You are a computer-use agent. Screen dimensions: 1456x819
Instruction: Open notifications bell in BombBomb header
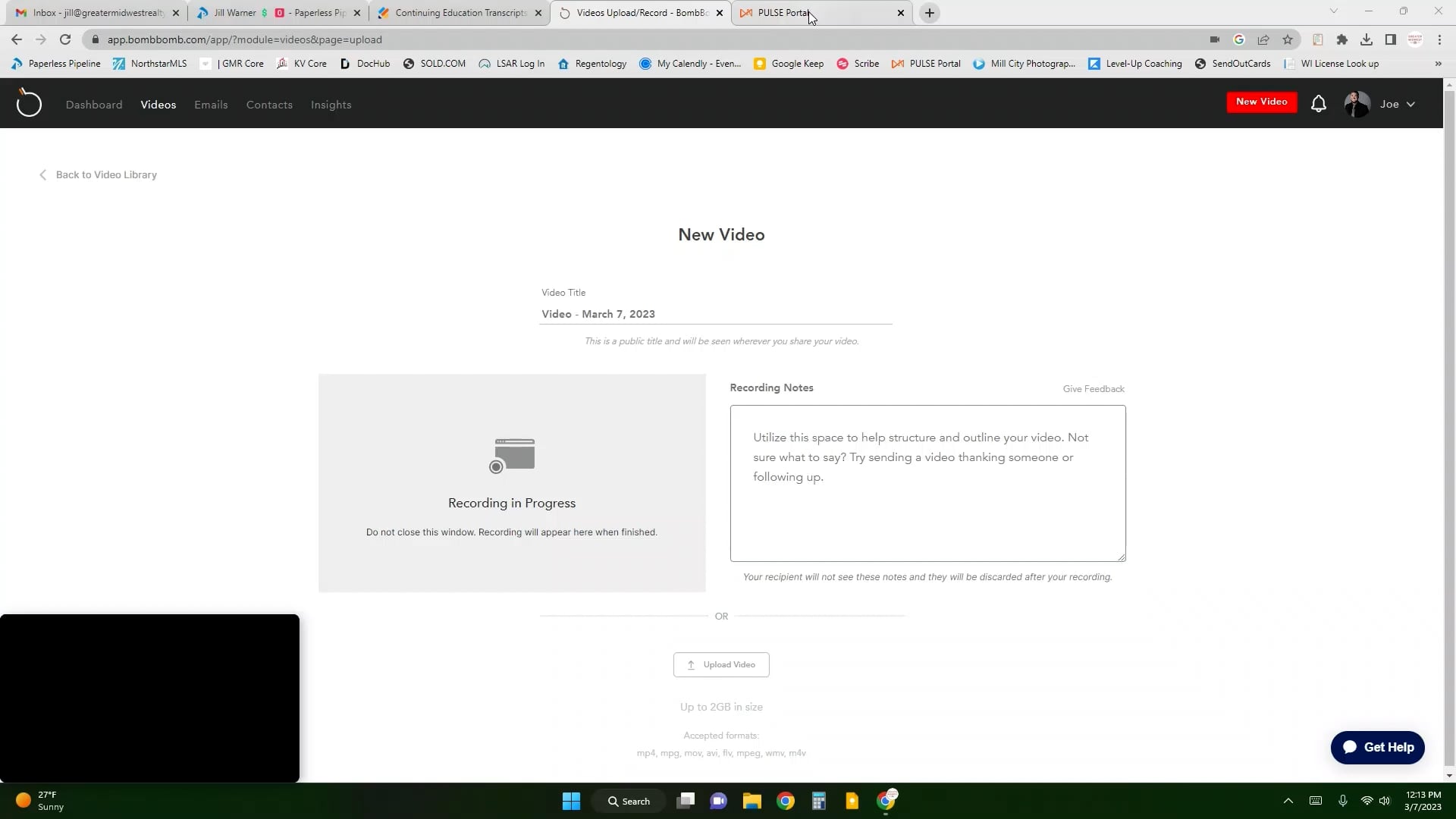1319,103
